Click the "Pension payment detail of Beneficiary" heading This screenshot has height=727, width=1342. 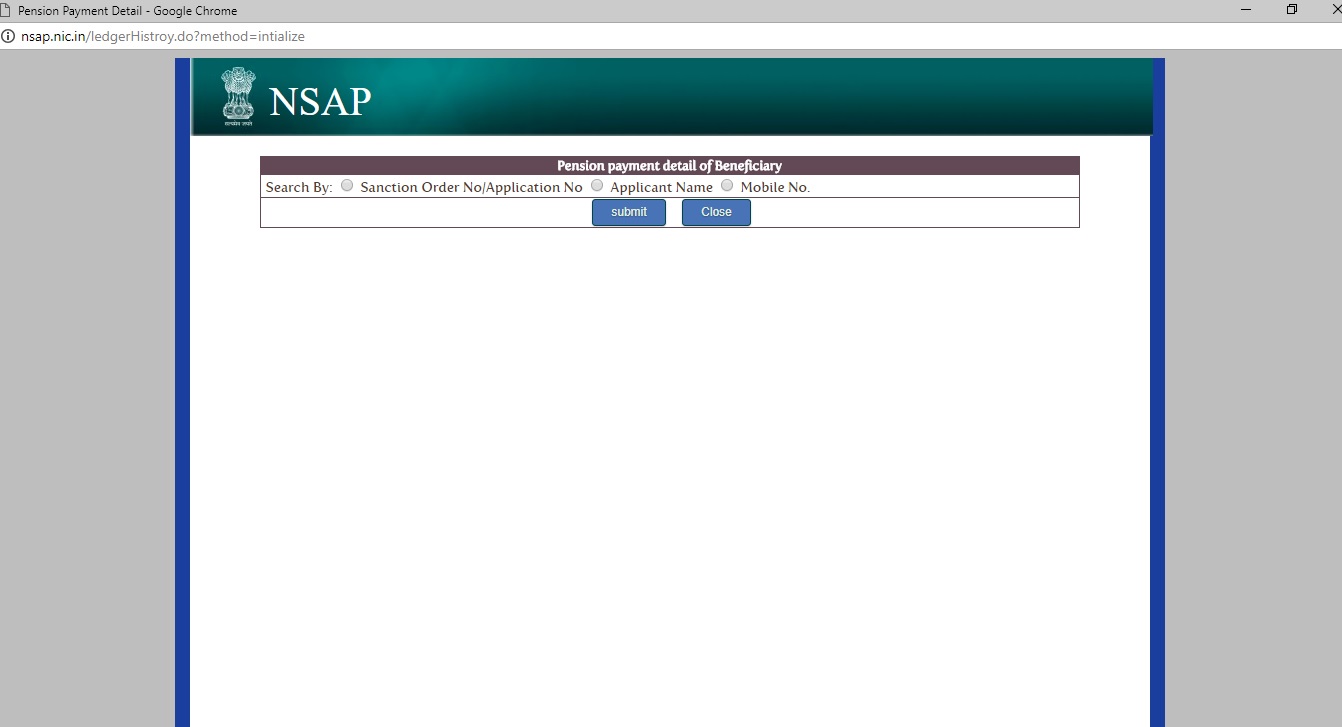pos(669,166)
